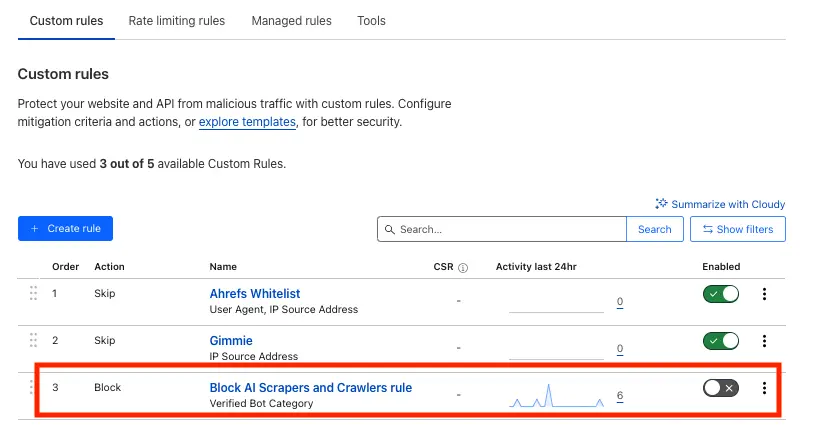Open the explore templates link
Viewport: 814px width, 432px height.
[x=247, y=122]
